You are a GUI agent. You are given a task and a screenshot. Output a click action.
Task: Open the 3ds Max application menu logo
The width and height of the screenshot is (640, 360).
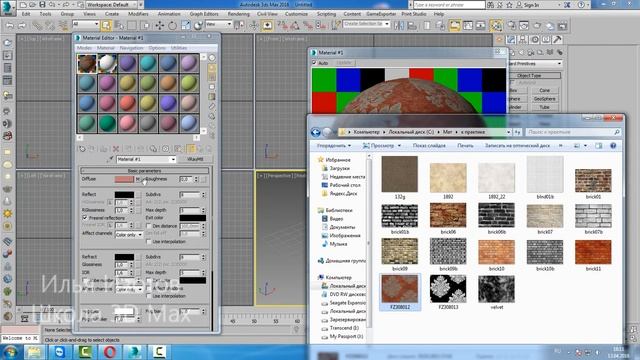[8, 7]
